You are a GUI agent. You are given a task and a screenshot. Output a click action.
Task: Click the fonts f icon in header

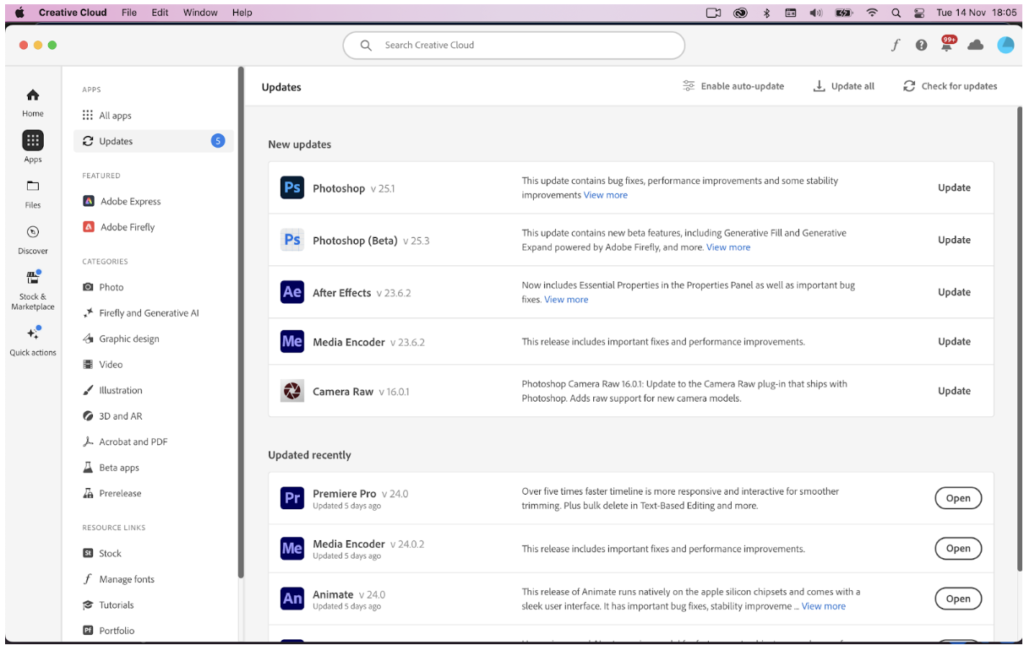click(x=895, y=45)
